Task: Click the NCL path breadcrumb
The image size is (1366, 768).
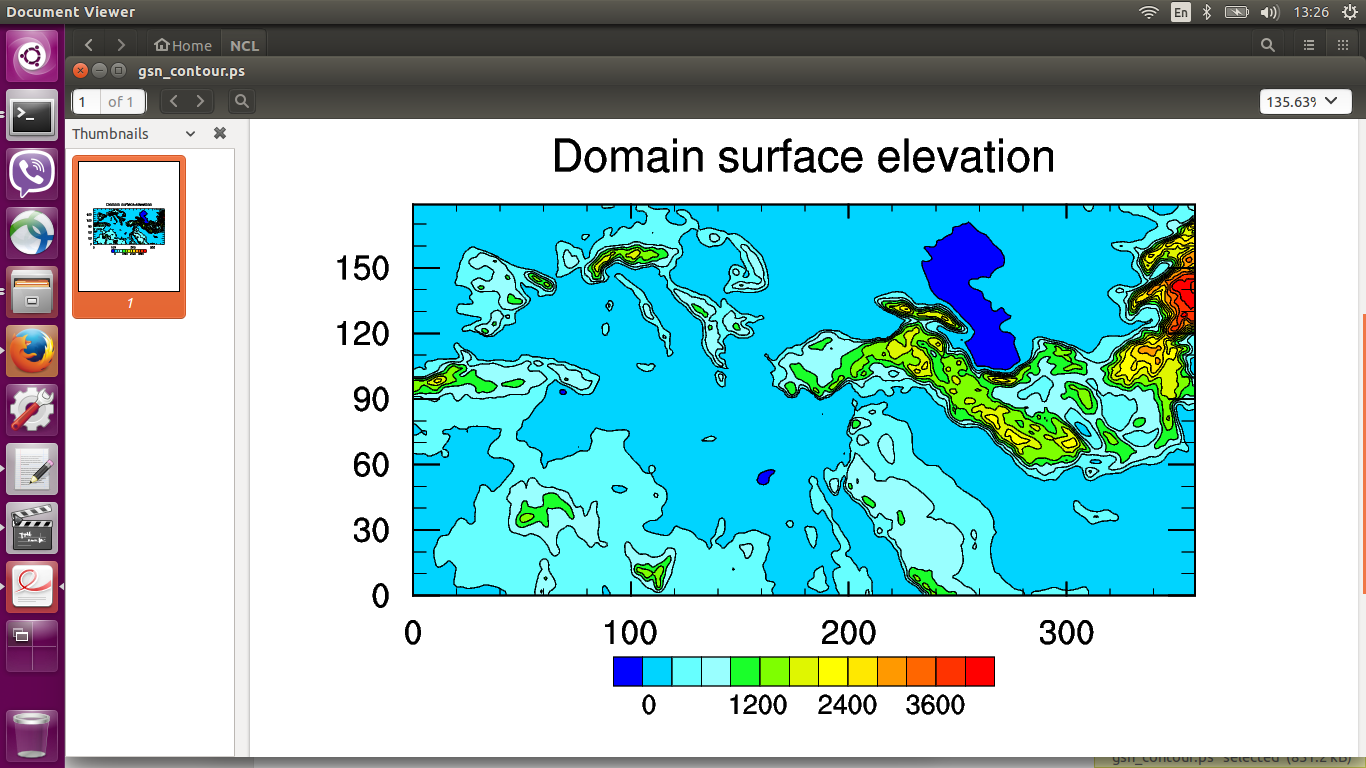Action: (x=244, y=45)
